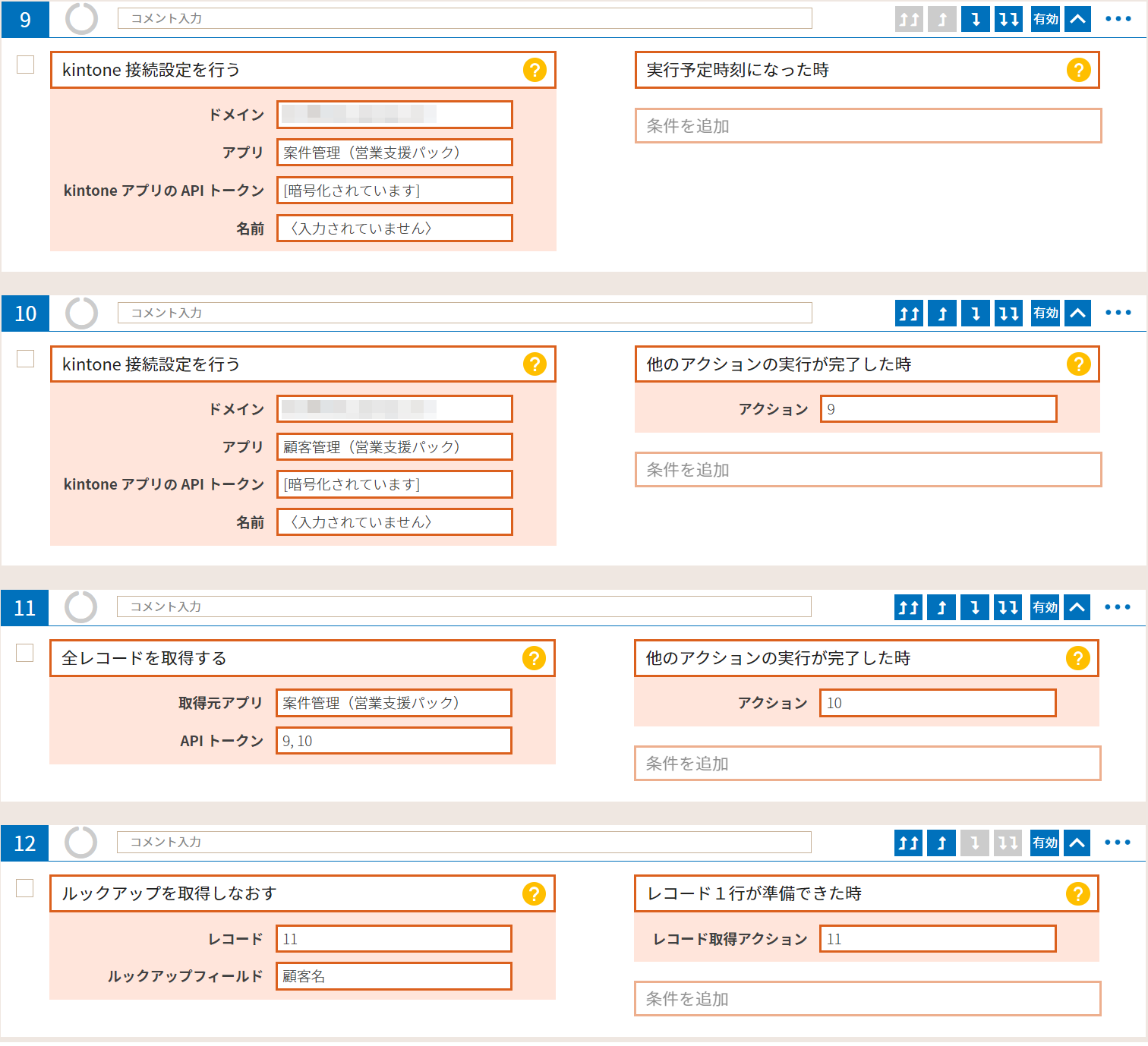Image resolution: width=1148 pixels, height=1046 pixels.
Task: Open more options menu for row 12
Action: pos(1118,843)
